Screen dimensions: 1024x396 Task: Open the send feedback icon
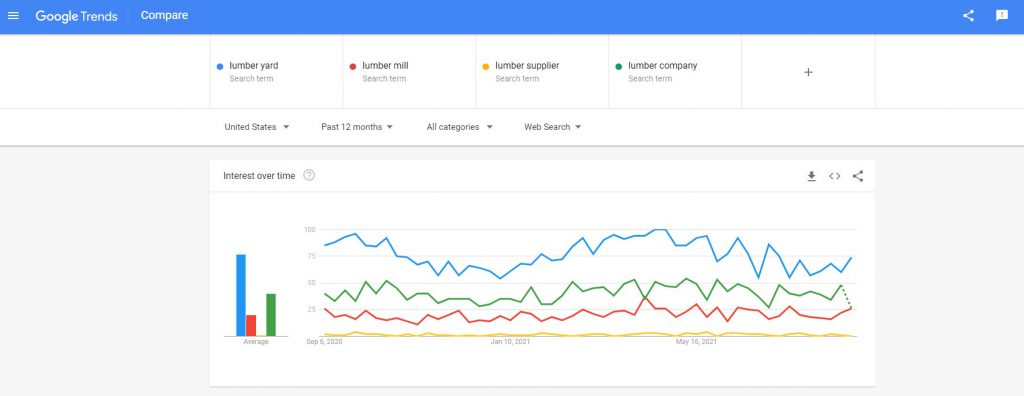[x=1002, y=16]
